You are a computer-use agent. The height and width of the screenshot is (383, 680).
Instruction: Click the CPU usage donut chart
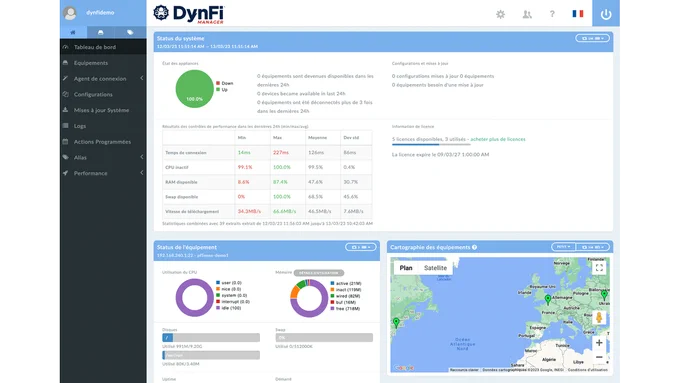click(194, 298)
